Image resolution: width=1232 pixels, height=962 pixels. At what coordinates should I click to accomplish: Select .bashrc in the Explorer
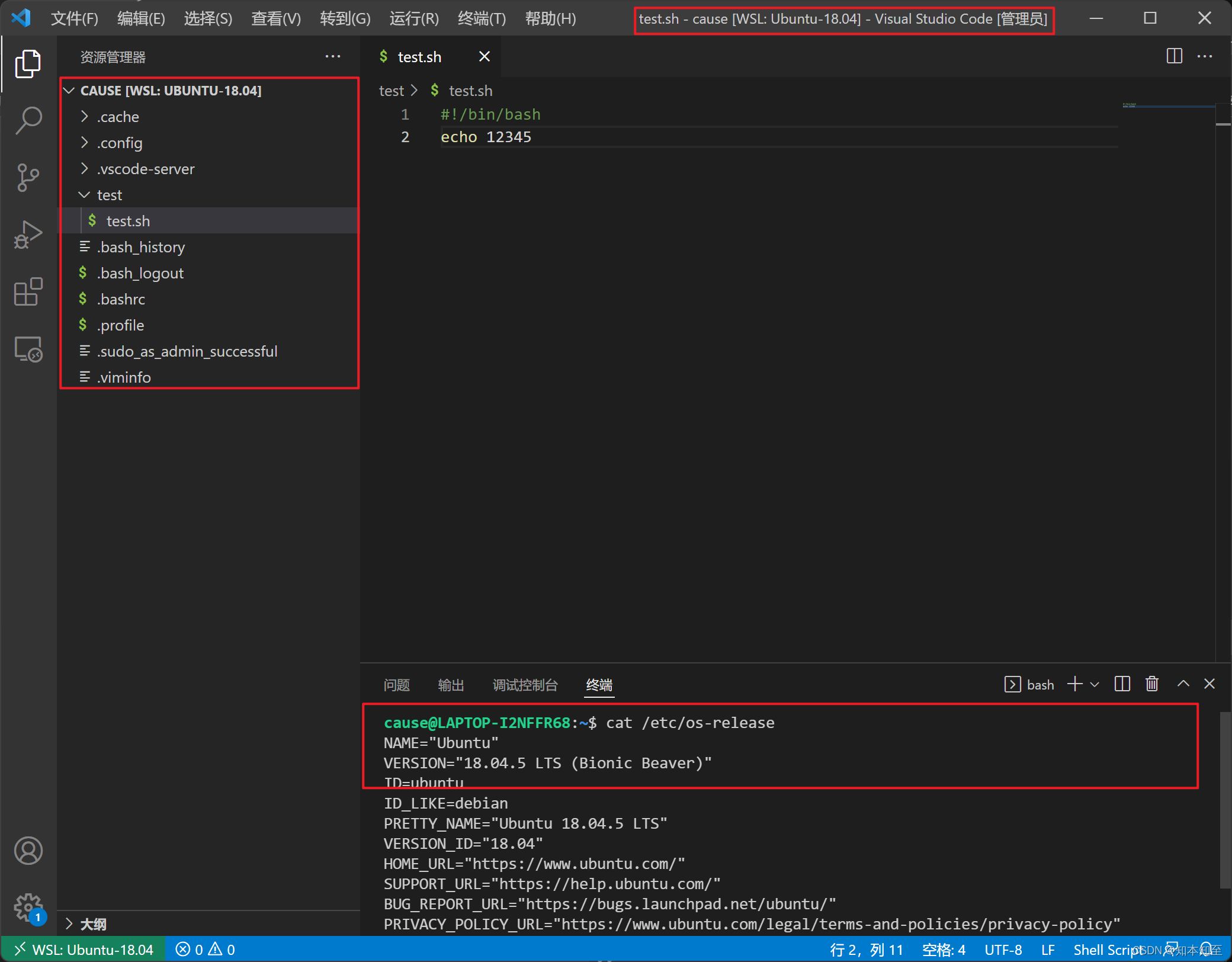click(x=121, y=299)
